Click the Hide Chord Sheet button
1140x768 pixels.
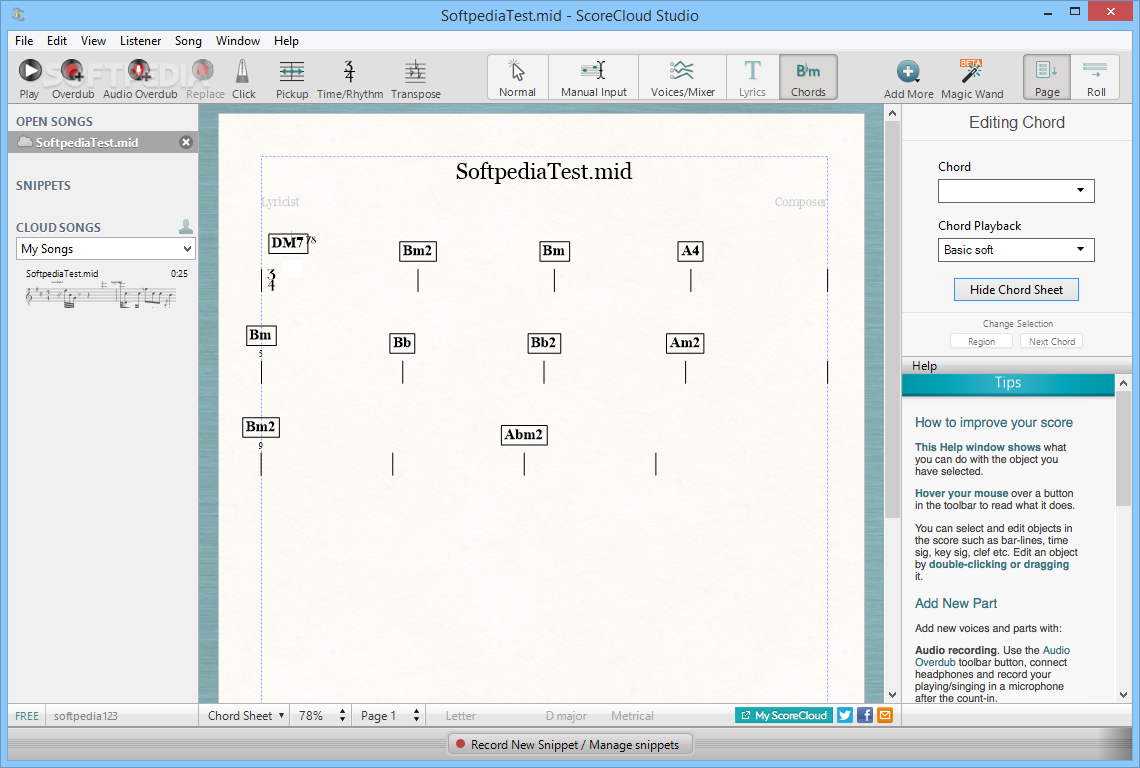[x=1016, y=289]
